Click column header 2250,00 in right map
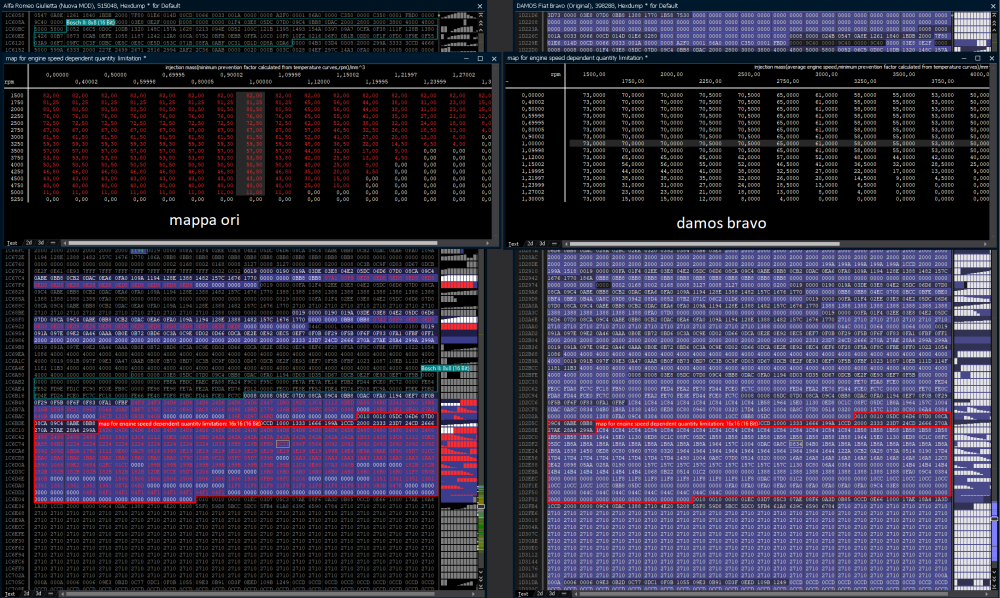1000x598 pixels. 710,81
